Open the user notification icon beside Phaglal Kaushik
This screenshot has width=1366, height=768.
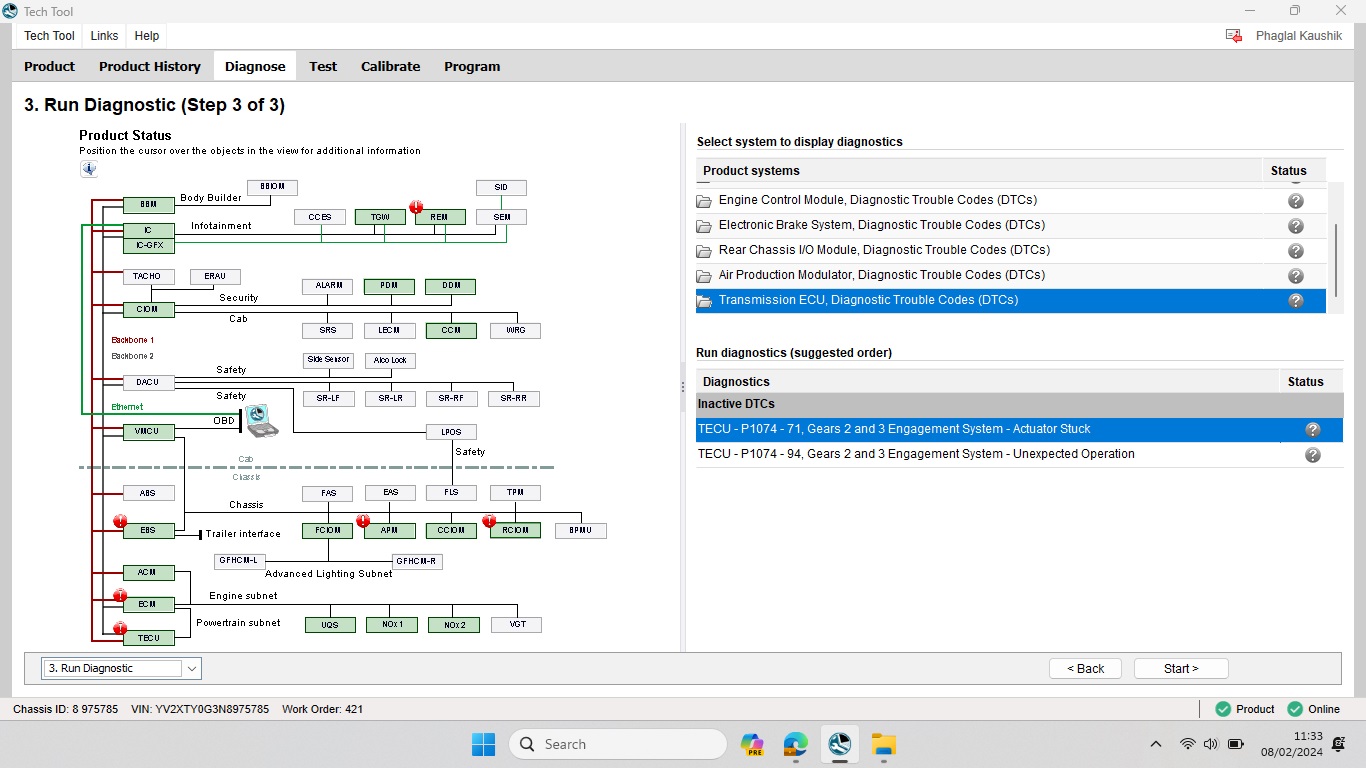[1234, 36]
